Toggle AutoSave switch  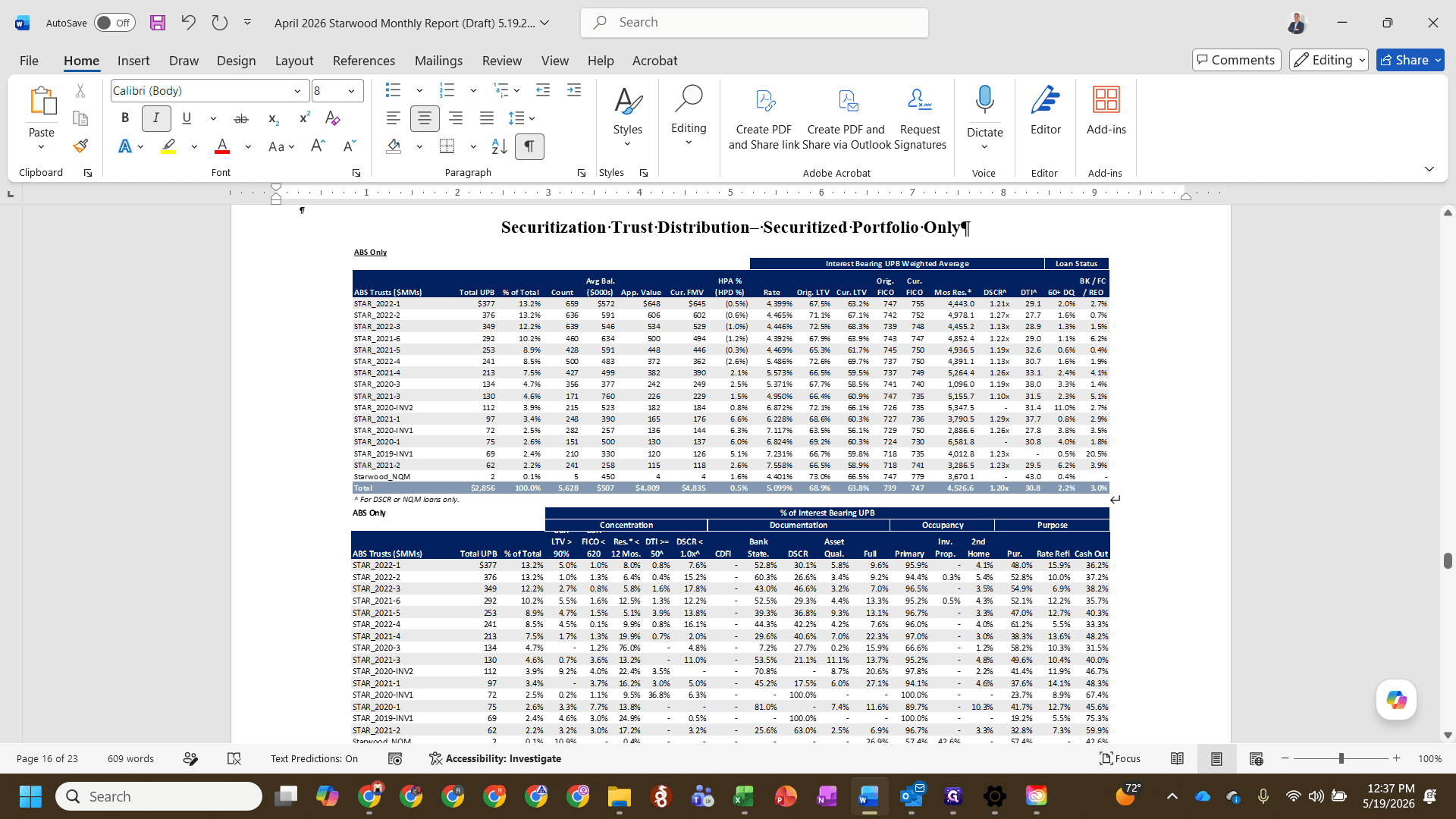[115, 23]
